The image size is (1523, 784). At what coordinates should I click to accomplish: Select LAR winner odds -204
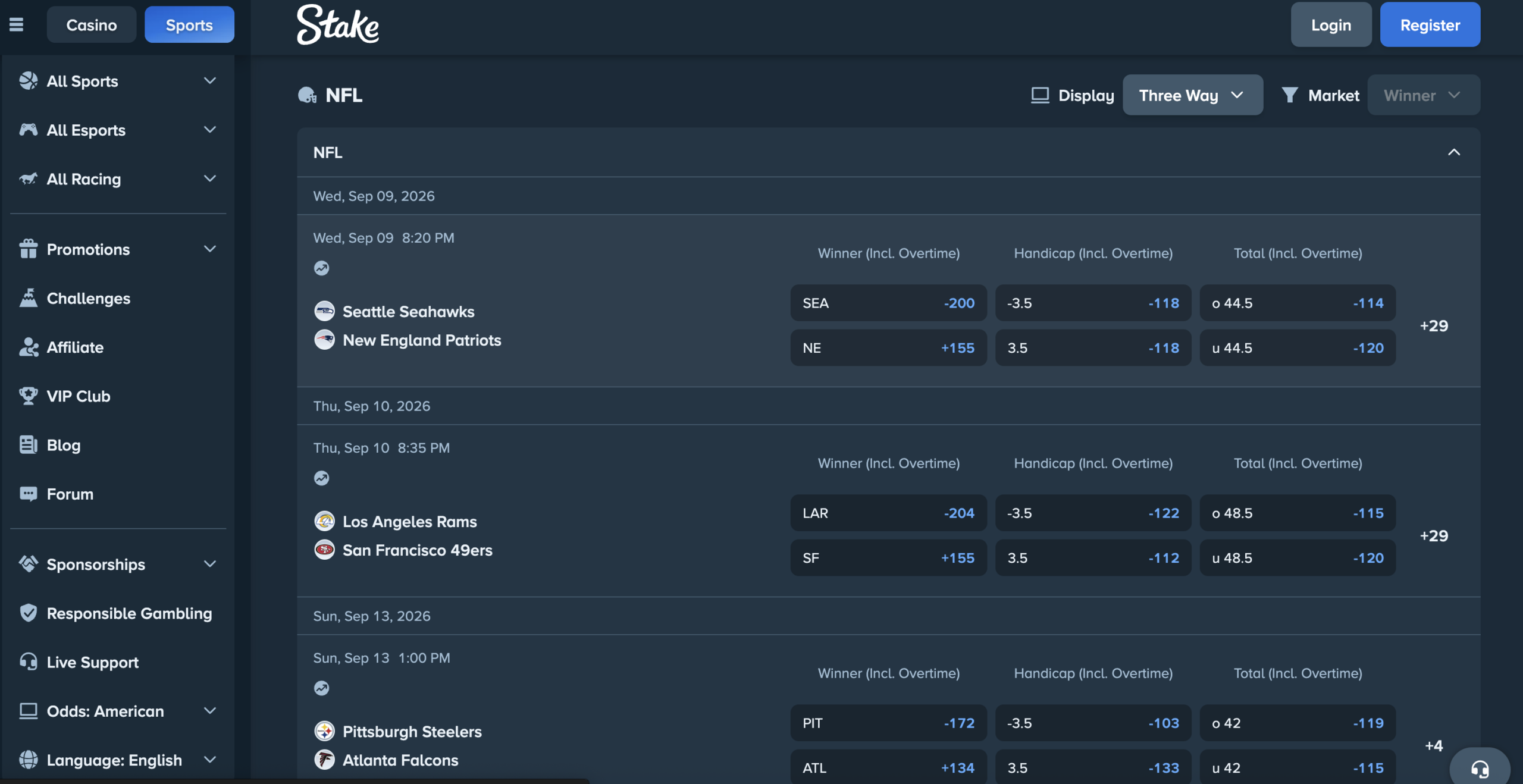[x=888, y=513]
